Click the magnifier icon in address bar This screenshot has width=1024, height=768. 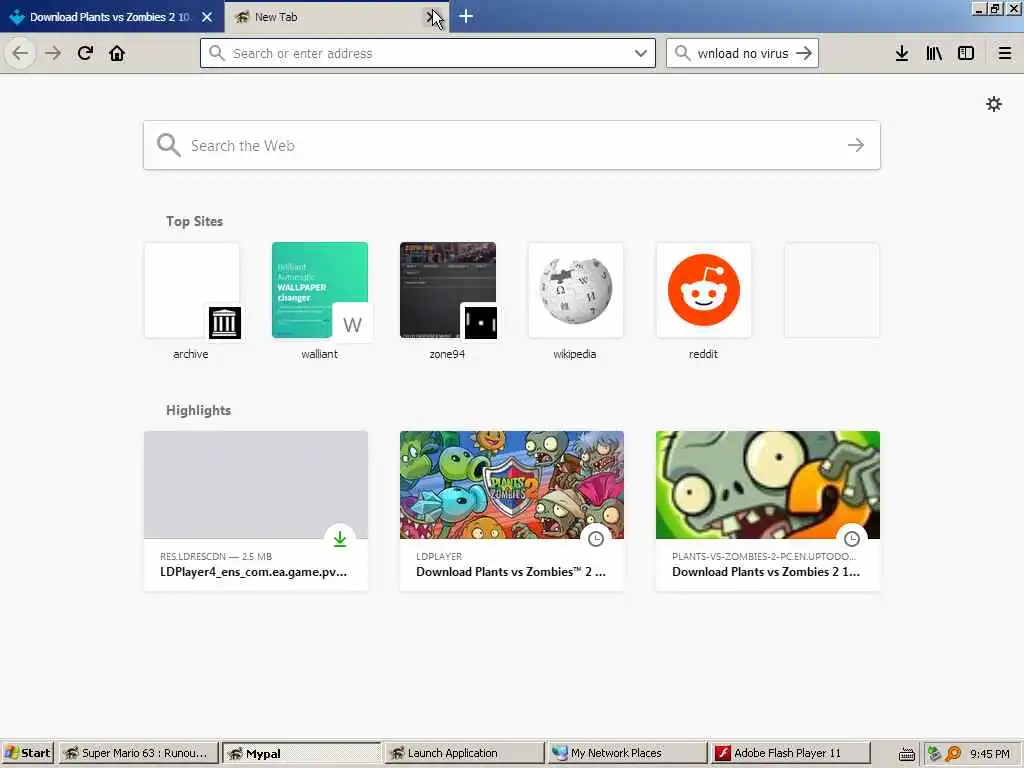pyautogui.click(x=216, y=53)
